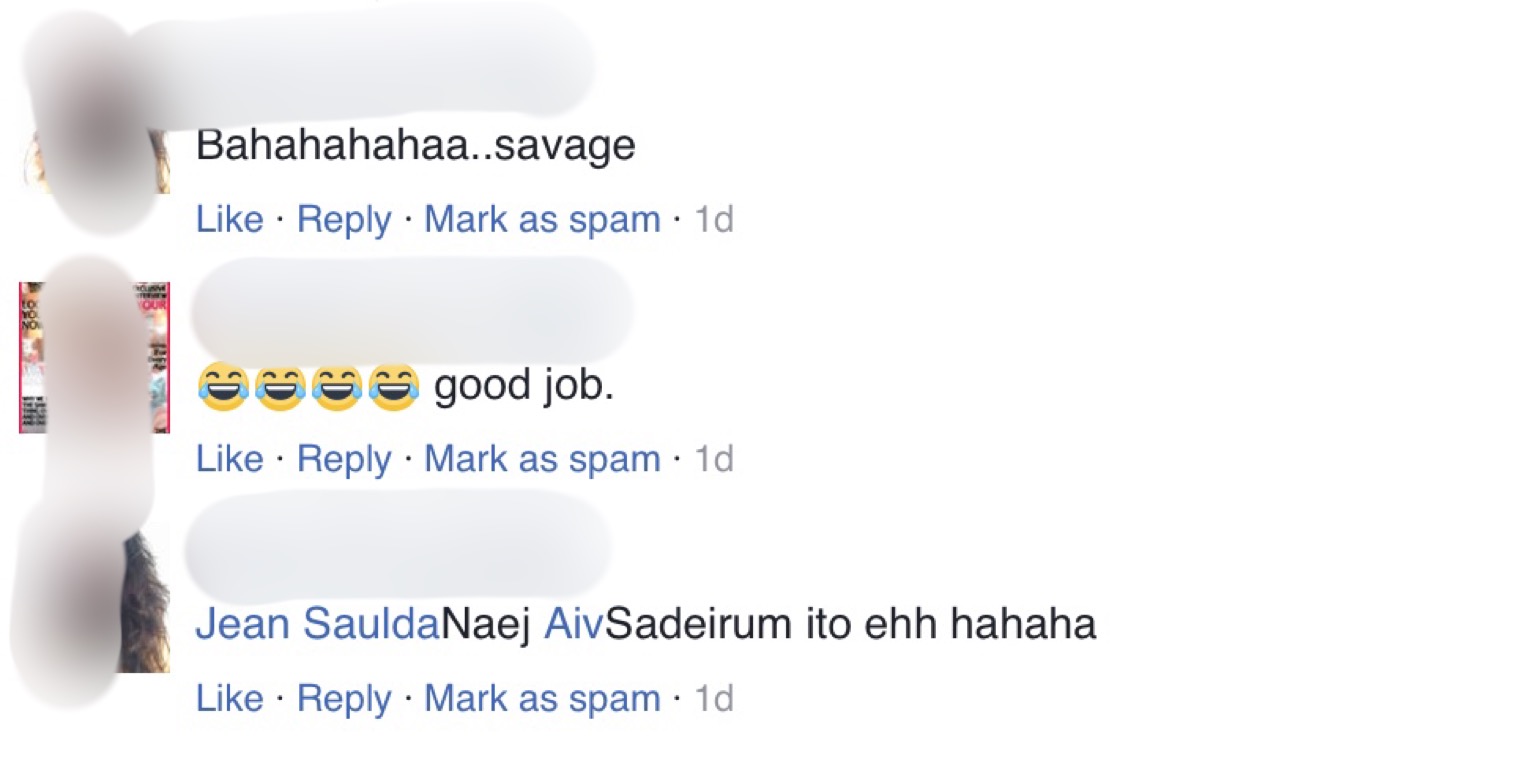This screenshot has height=766, width=1536.
Task: Mark the "Bahahahahaa..savage" comment as spam
Action: pos(542,219)
